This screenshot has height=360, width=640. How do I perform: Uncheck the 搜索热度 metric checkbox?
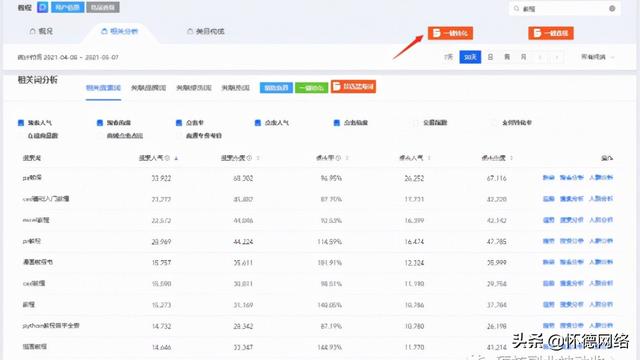[100, 123]
